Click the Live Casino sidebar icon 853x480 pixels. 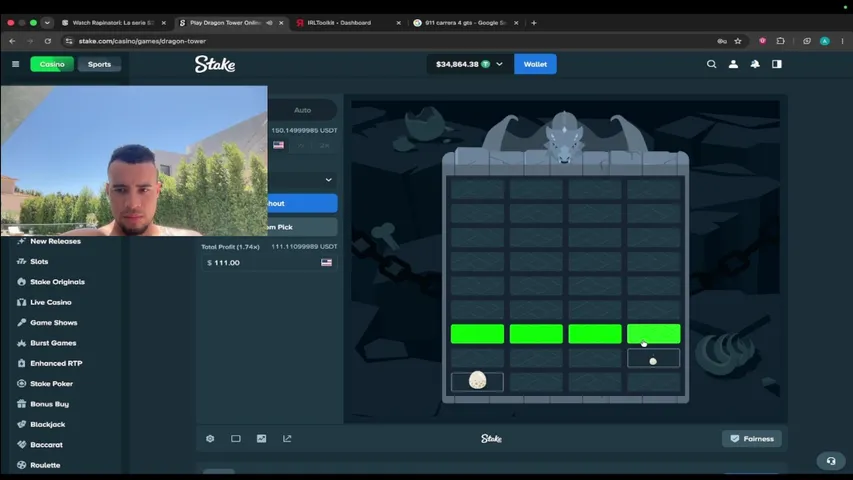tap(21, 302)
